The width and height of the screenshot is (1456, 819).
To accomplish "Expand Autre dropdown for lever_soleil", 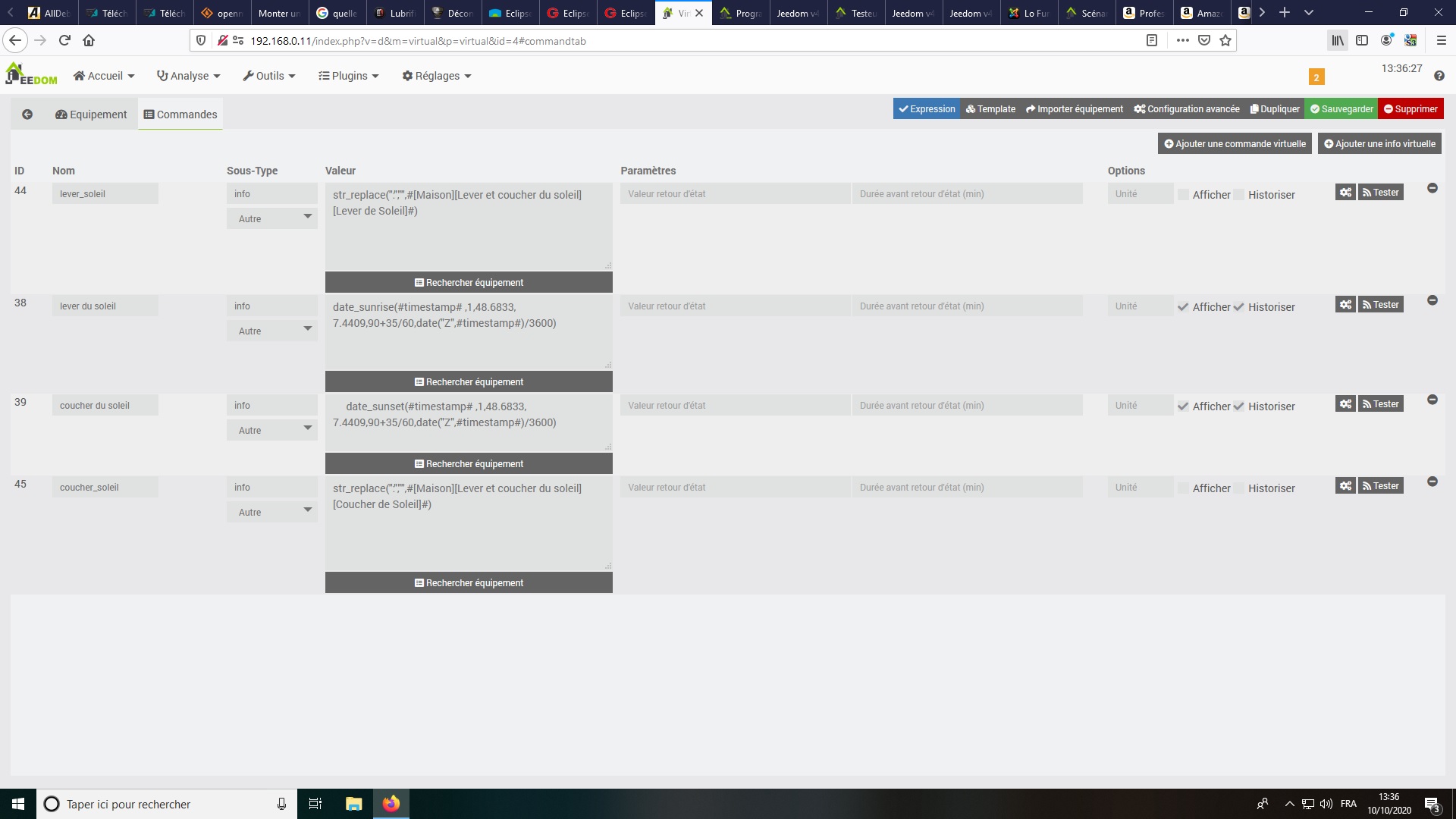I will click(x=271, y=218).
